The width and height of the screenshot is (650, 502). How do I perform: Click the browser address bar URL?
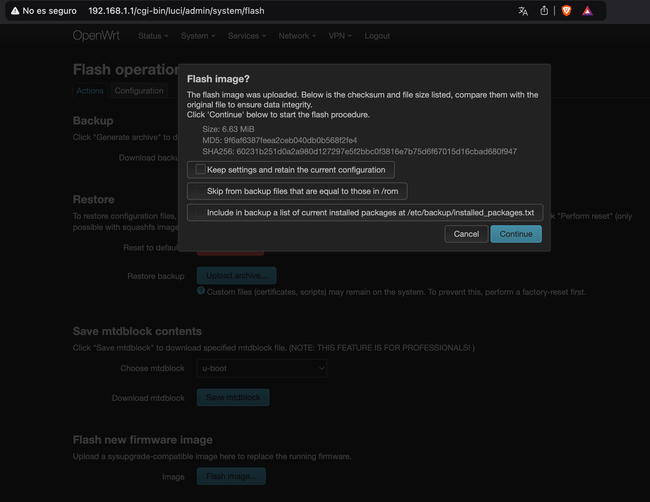(x=177, y=11)
